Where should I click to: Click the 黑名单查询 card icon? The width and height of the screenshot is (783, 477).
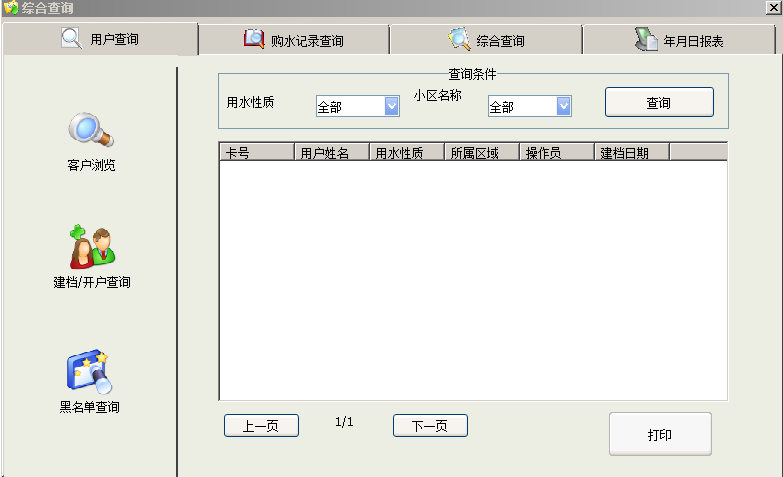[x=89, y=372]
